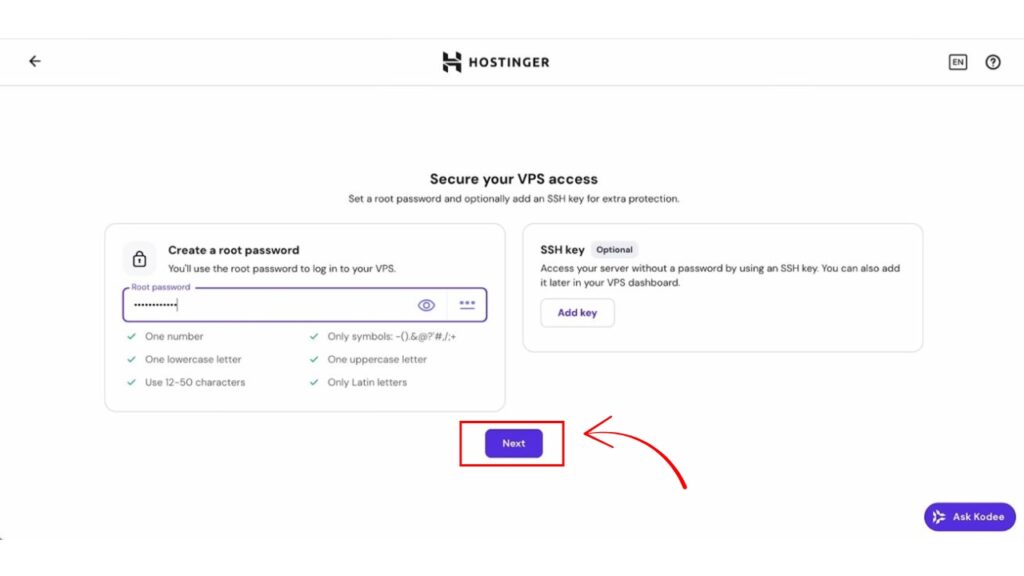This screenshot has height=576, width=1024.
Task: Click the Optional badge next to SSH key
Action: click(614, 250)
